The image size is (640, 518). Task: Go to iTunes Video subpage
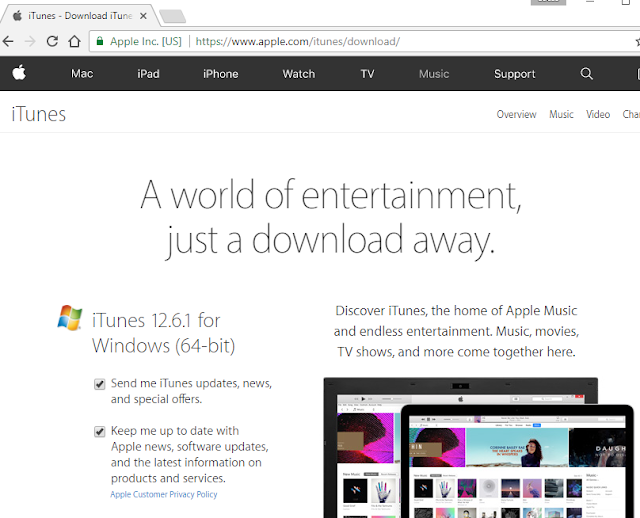pyautogui.click(x=598, y=114)
